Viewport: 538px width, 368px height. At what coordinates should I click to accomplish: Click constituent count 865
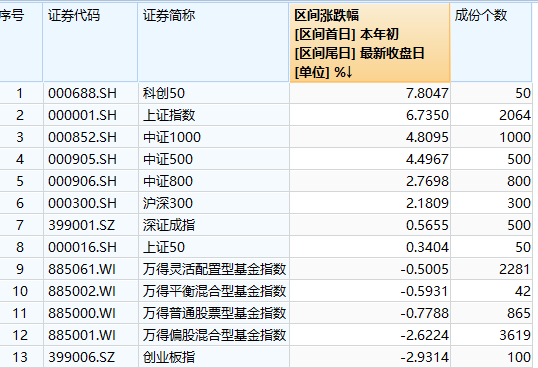coord(519,313)
